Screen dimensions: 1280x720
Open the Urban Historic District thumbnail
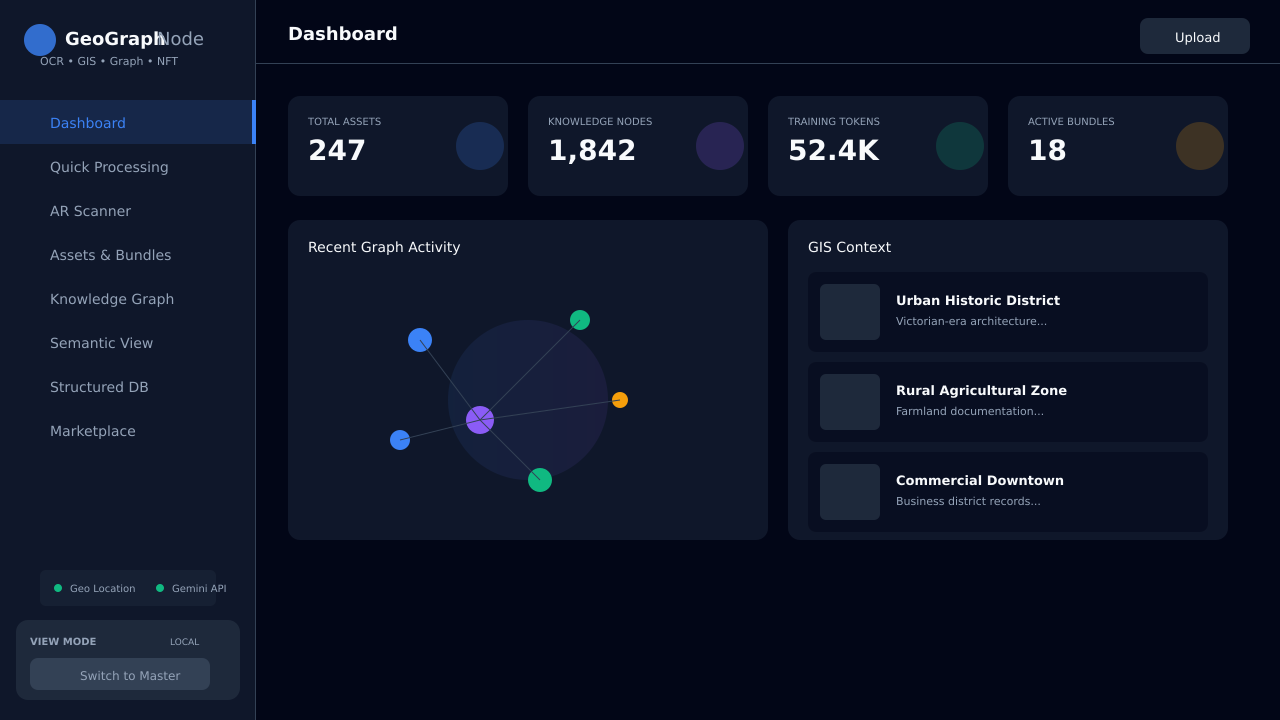coord(850,312)
